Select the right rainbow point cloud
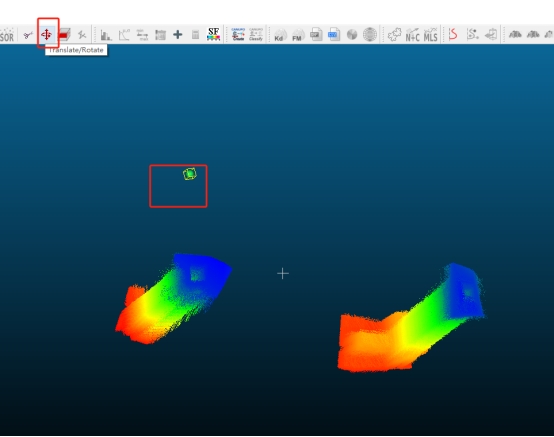Screen dimensions: 554x437 [x=411, y=318]
